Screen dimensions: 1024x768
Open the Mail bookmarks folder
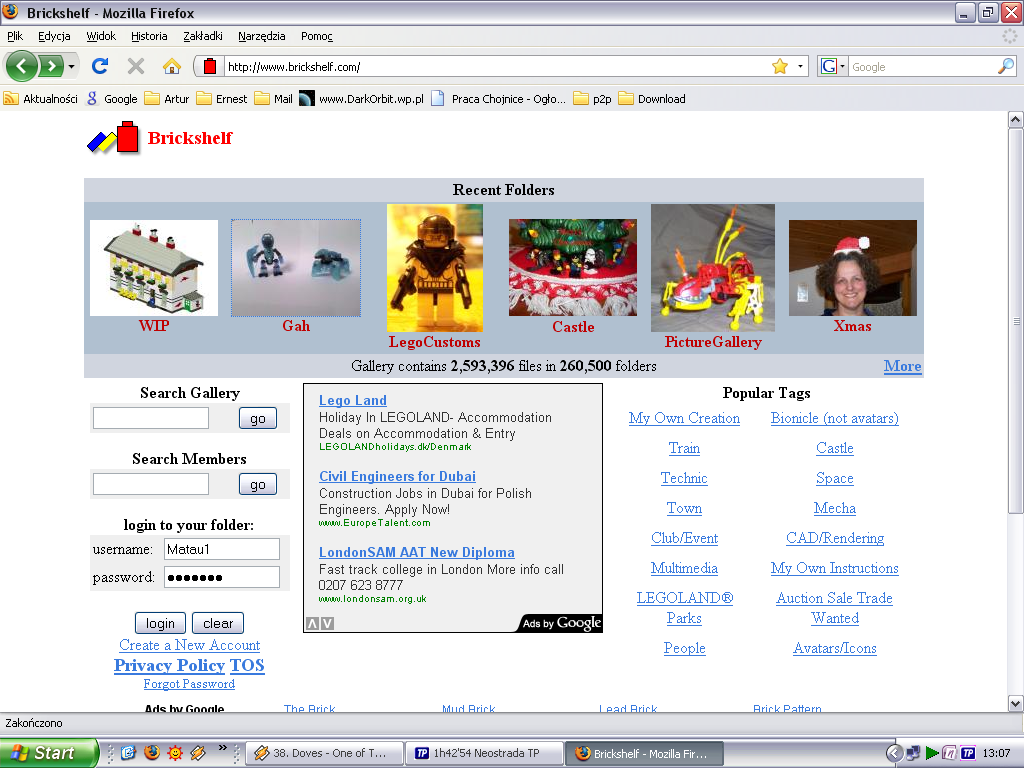pos(274,99)
